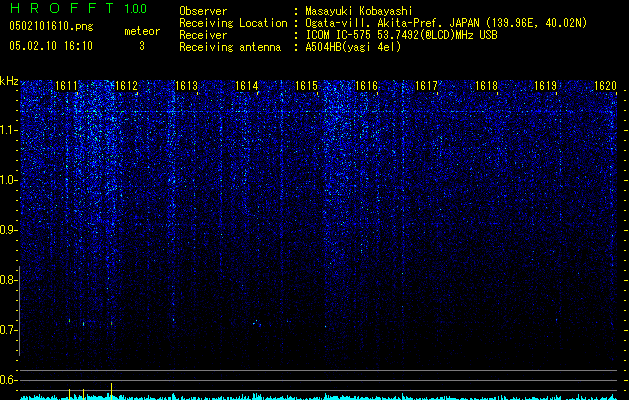The image size is (629, 400).
Task: Click the 1612 time marker
Action: [126, 86]
